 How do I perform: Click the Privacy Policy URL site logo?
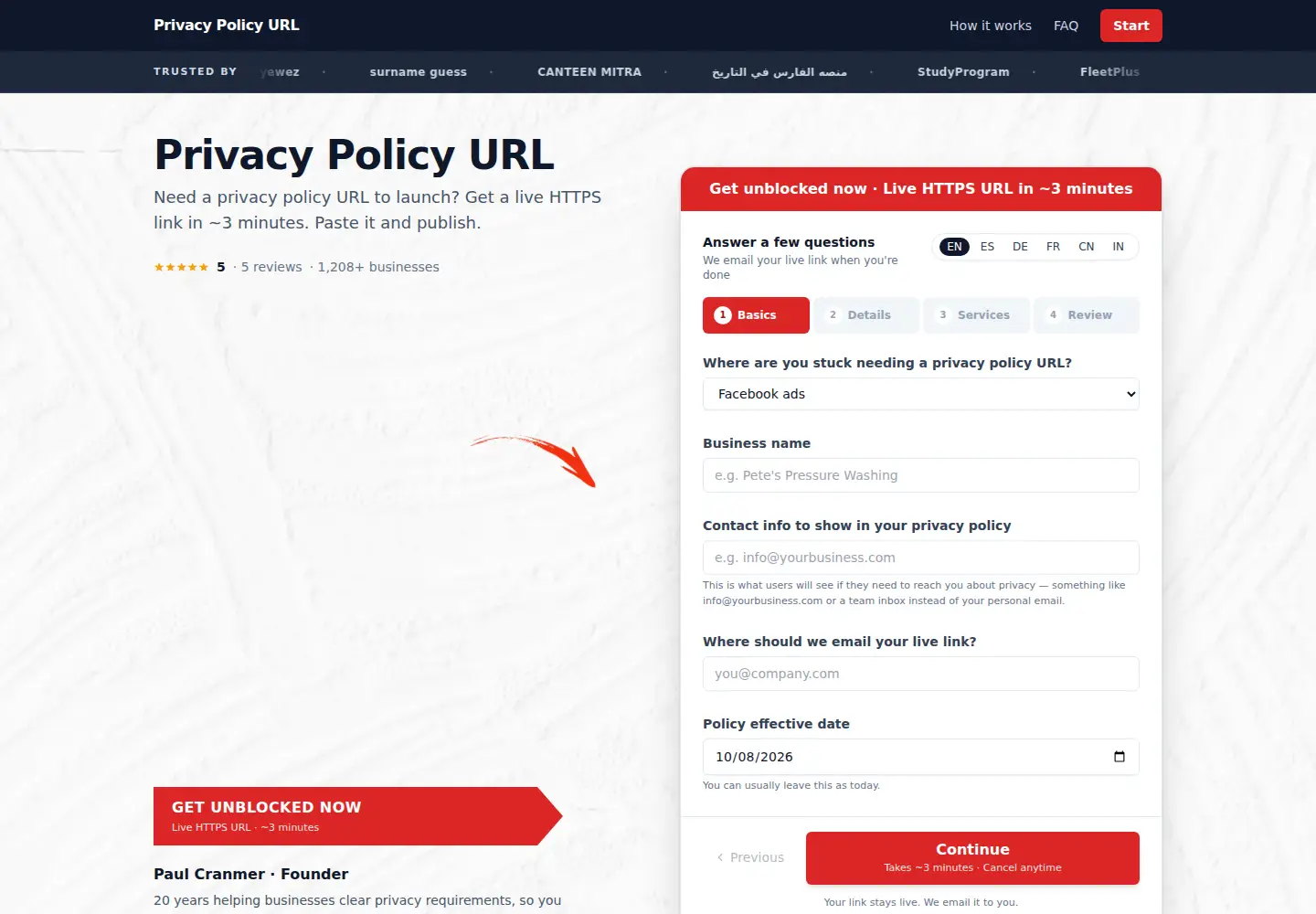click(x=227, y=25)
